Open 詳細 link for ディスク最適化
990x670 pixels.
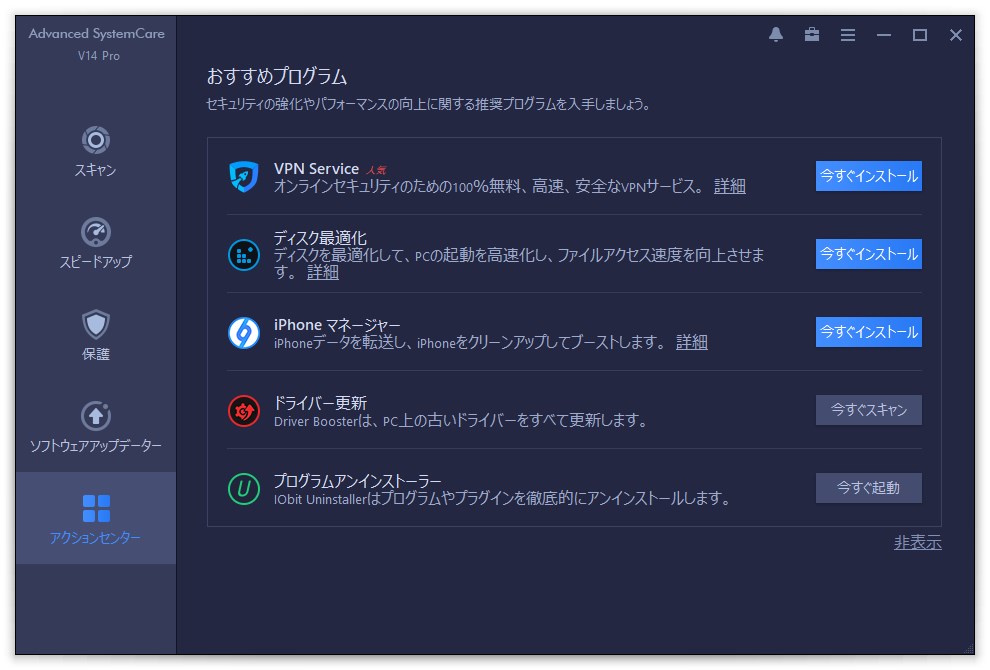323,272
